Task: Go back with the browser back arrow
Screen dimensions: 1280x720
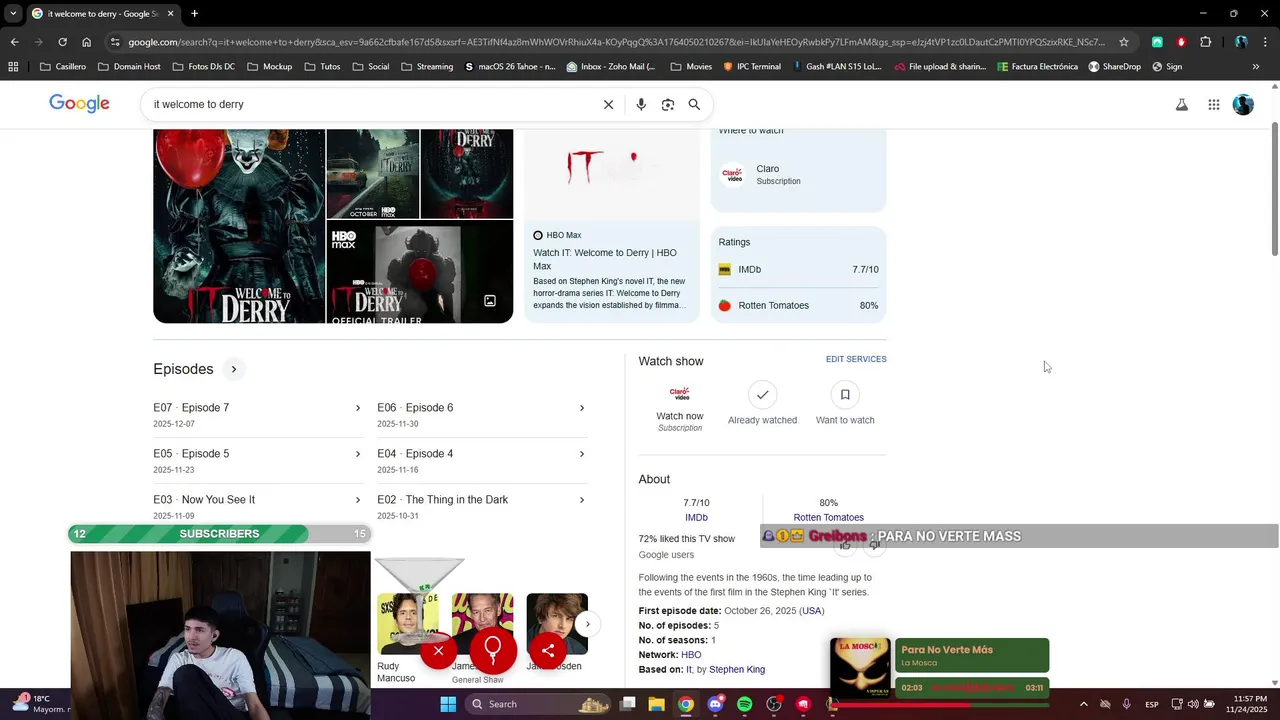Action: click(x=14, y=42)
